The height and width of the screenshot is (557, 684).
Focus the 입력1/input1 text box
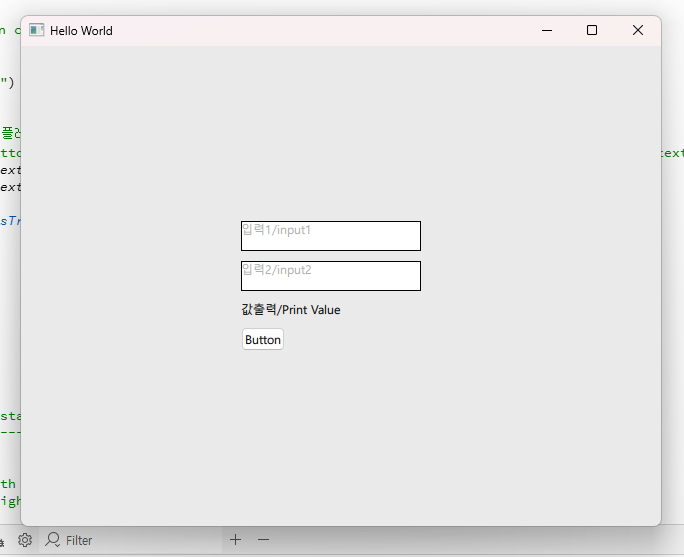click(330, 236)
